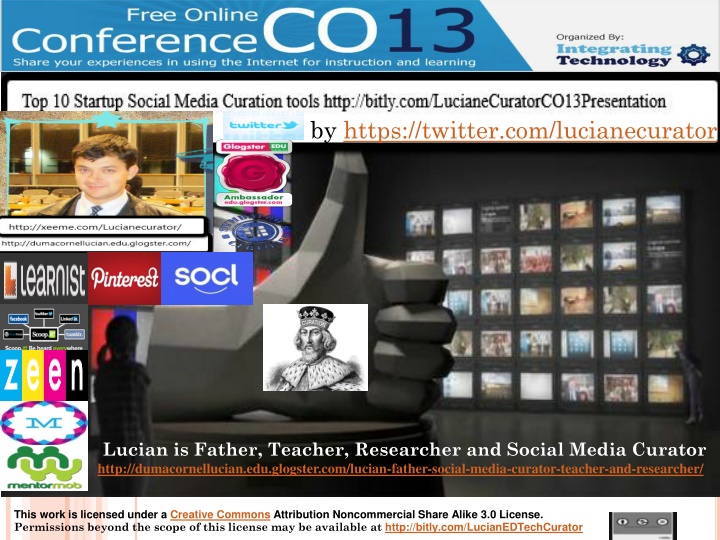720x540 pixels.
Task: Click the blue Socl logo
Action: tap(207, 278)
